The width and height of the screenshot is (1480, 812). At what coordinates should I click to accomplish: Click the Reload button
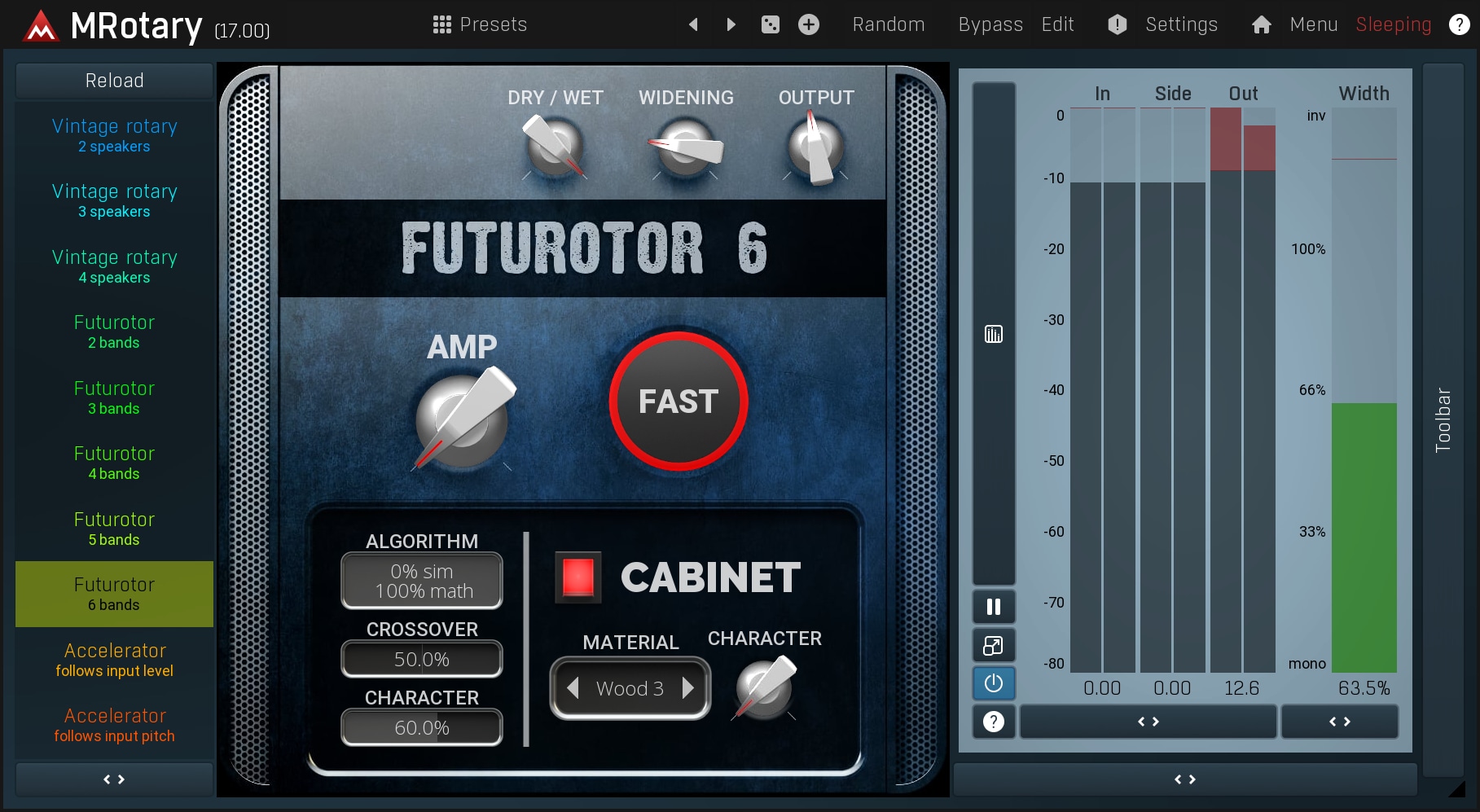114,81
